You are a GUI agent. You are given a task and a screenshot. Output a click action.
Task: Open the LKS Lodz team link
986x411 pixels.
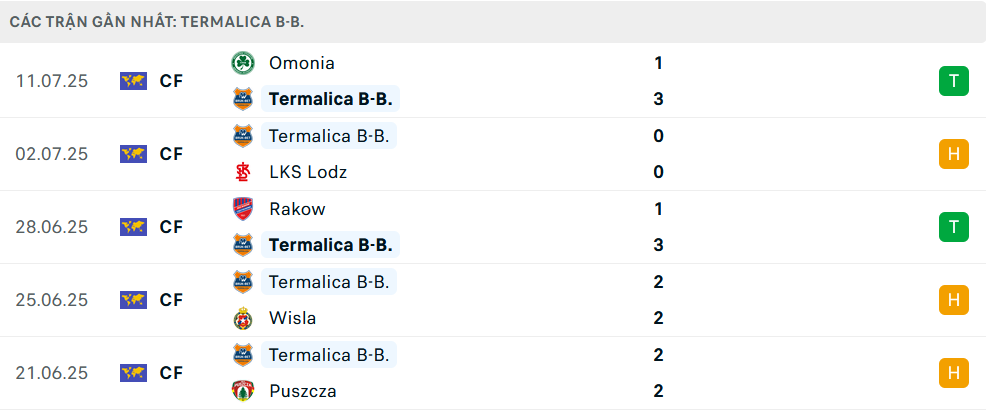coord(308,172)
